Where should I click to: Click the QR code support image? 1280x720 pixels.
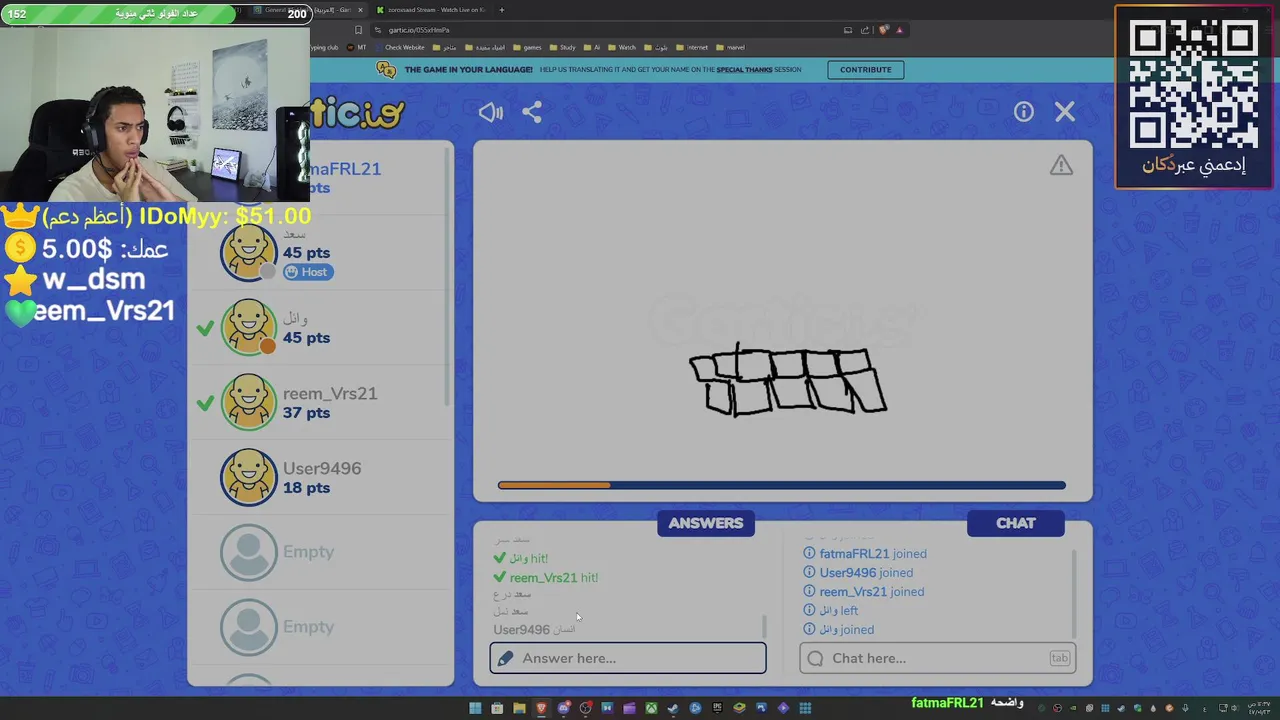(1193, 82)
